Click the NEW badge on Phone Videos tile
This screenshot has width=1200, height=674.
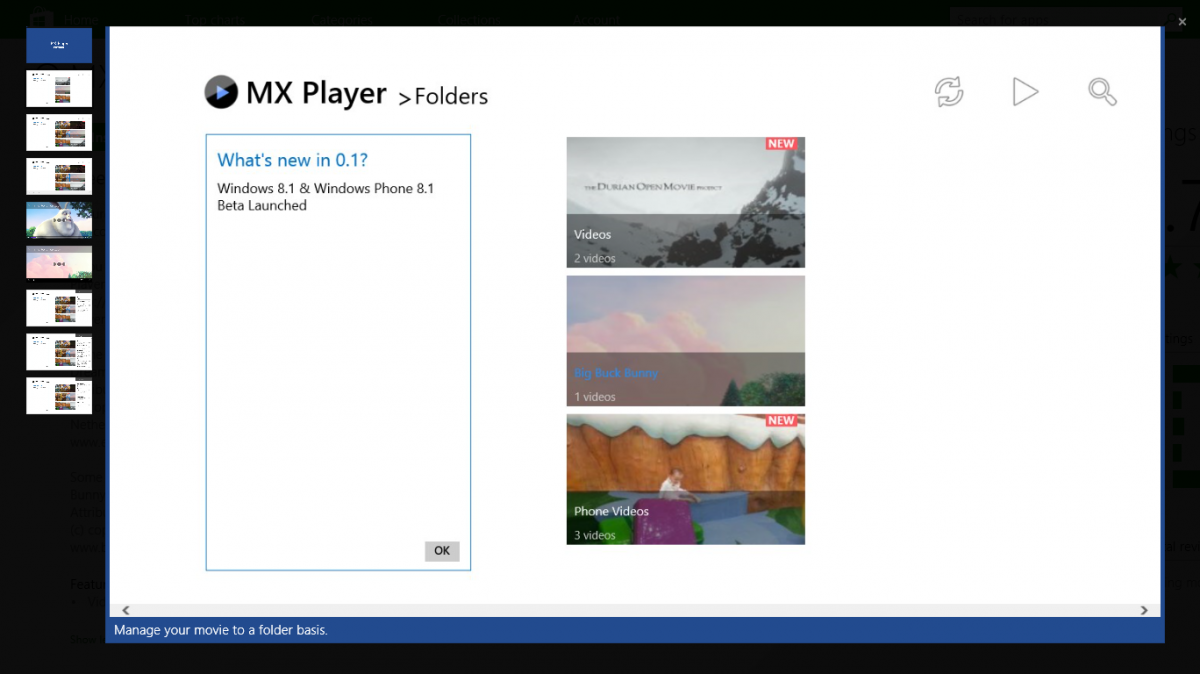[781, 421]
